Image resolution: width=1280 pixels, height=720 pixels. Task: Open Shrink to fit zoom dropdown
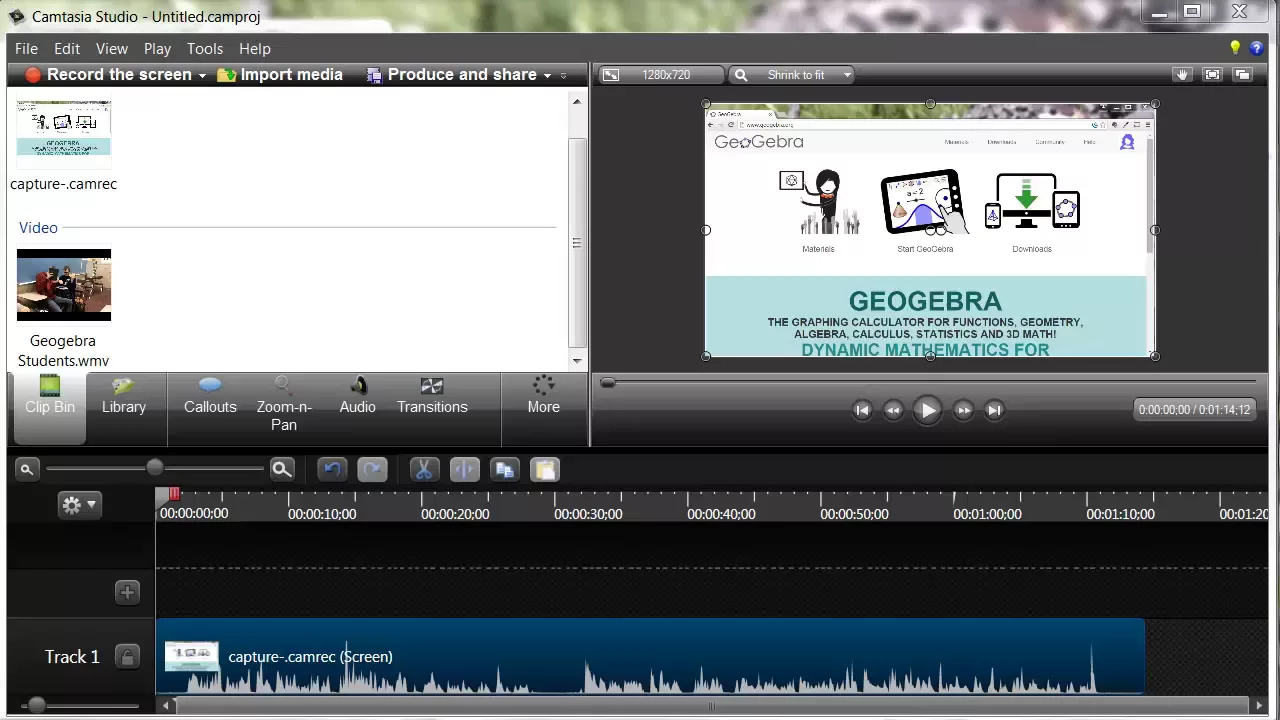point(793,75)
